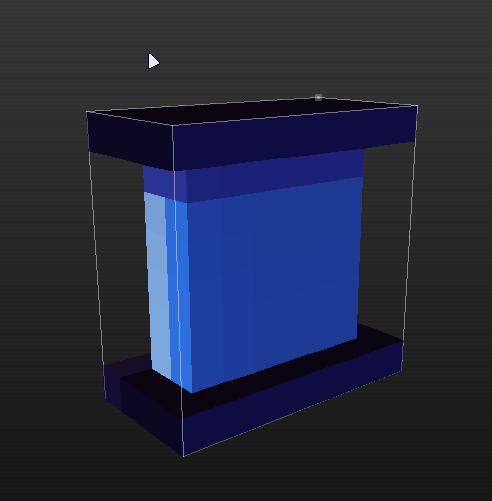Select the top slab's upper face
This screenshot has width=492, height=501.
pos(247,112)
